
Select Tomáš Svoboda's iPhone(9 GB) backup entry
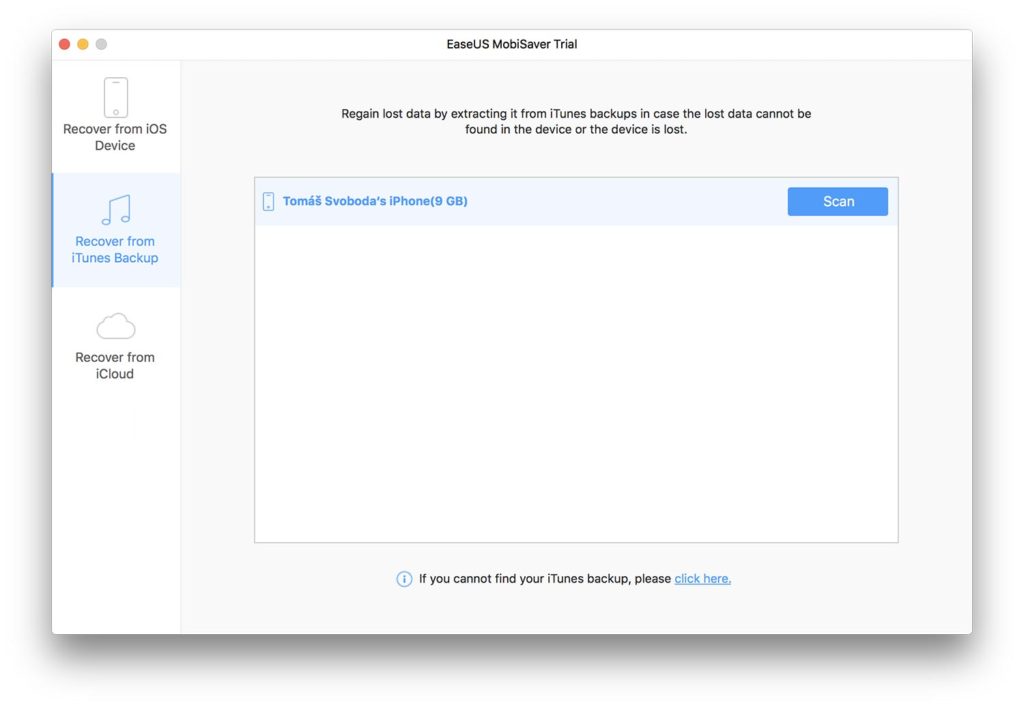click(575, 201)
